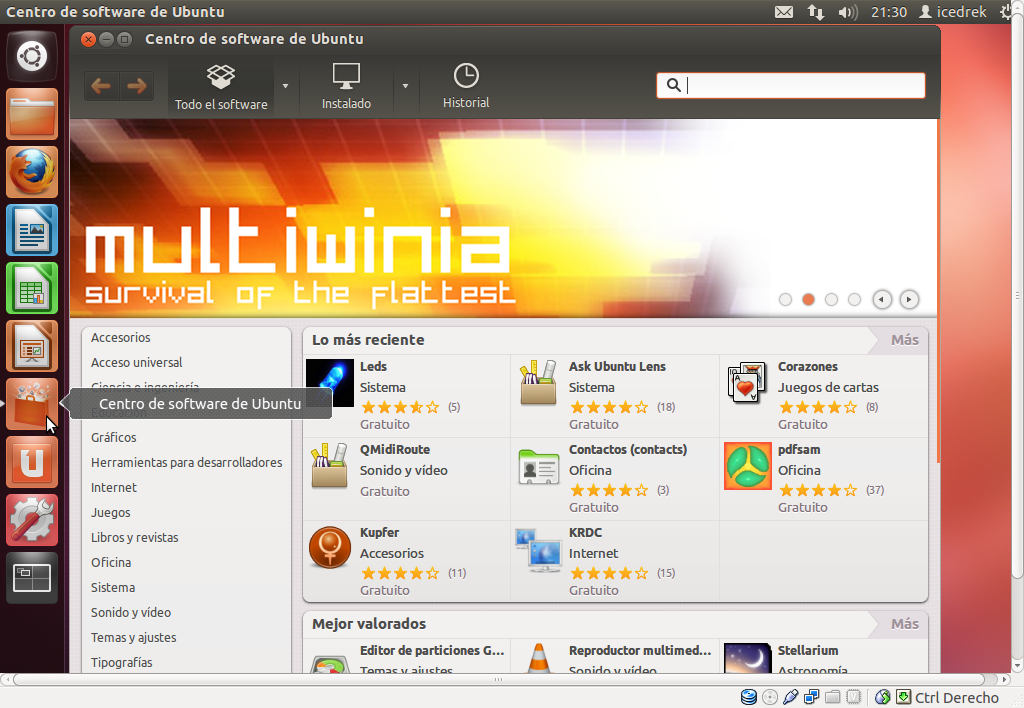
Task: Click inside the search input field
Action: [800, 85]
